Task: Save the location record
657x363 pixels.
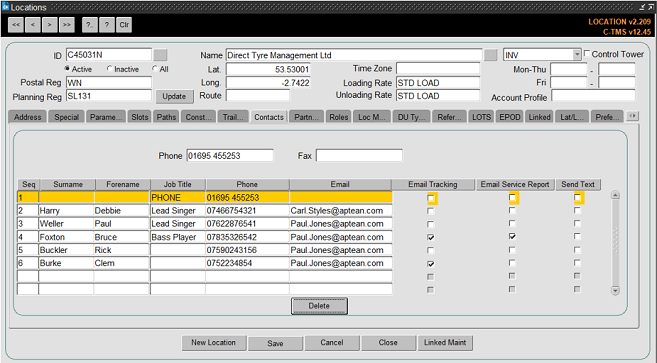Action: [x=275, y=343]
